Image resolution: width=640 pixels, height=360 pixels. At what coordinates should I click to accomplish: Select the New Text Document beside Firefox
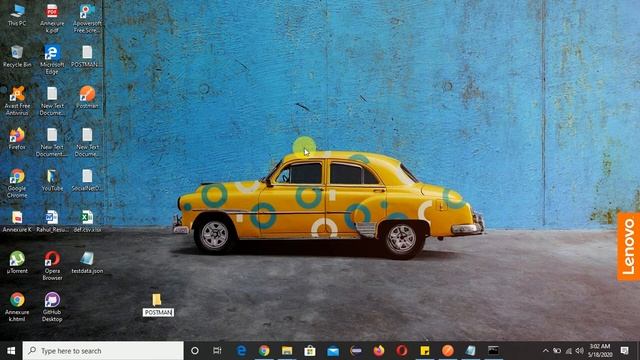(x=52, y=142)
